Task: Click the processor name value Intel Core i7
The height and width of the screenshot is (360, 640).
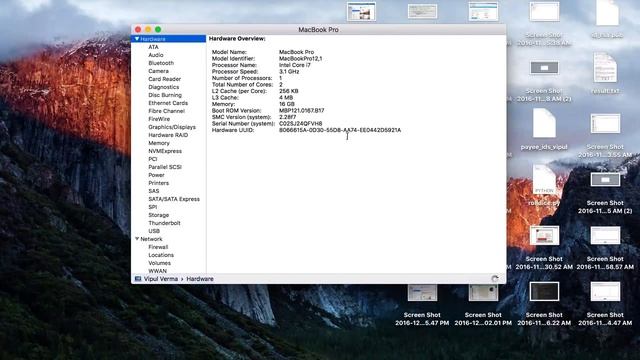Action: coord(294,65)
